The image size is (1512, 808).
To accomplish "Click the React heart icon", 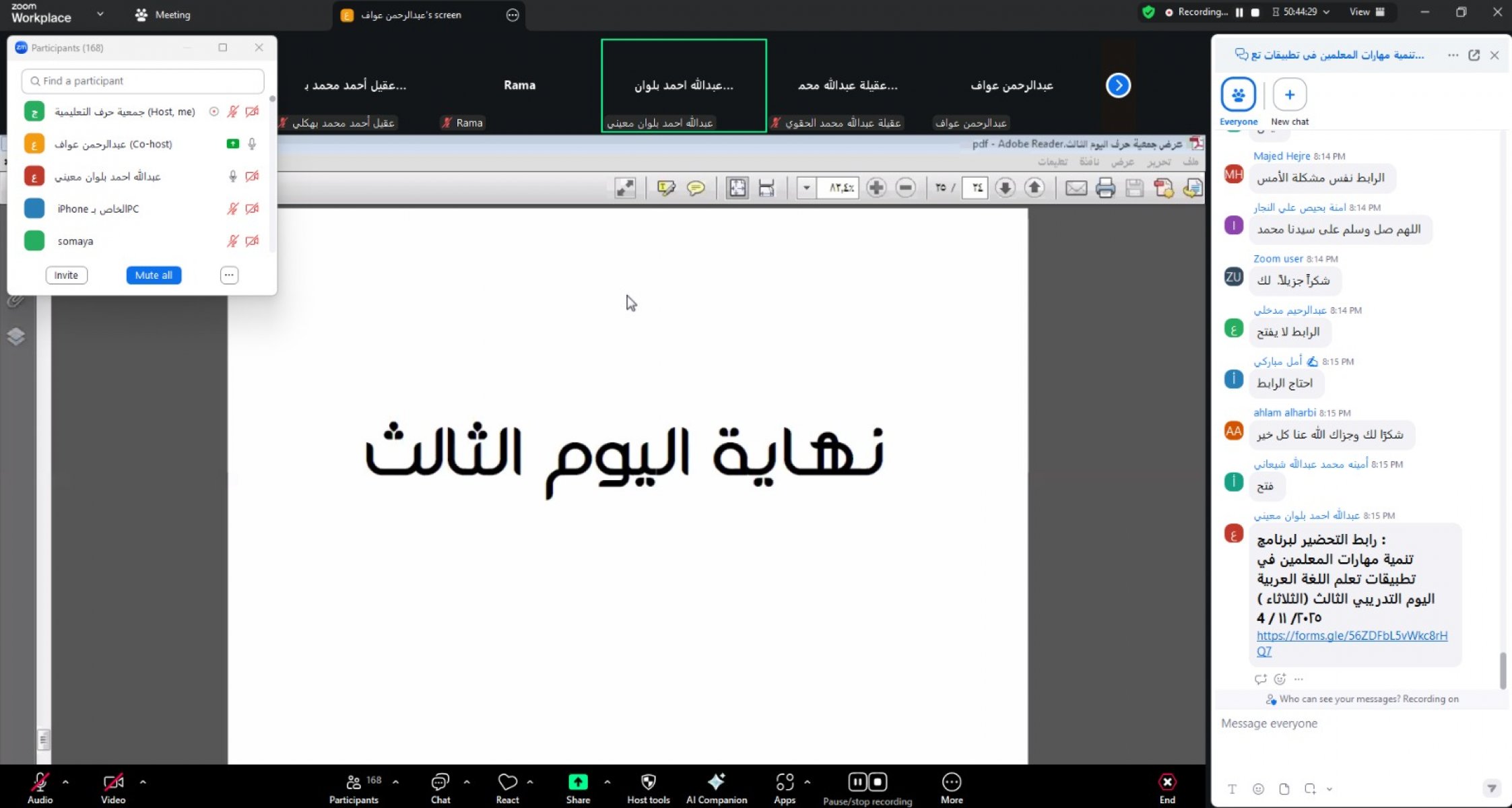I will [x=507, y=782].
